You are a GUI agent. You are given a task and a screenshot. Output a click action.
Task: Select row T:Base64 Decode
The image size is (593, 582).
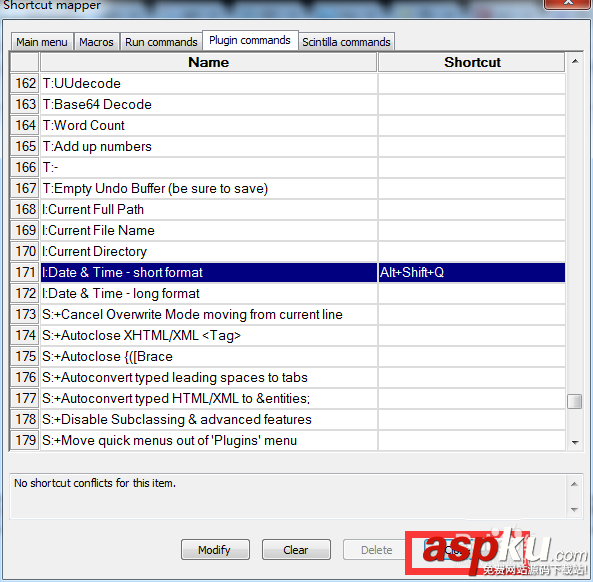pyautogui.click(x=288, y=104)
